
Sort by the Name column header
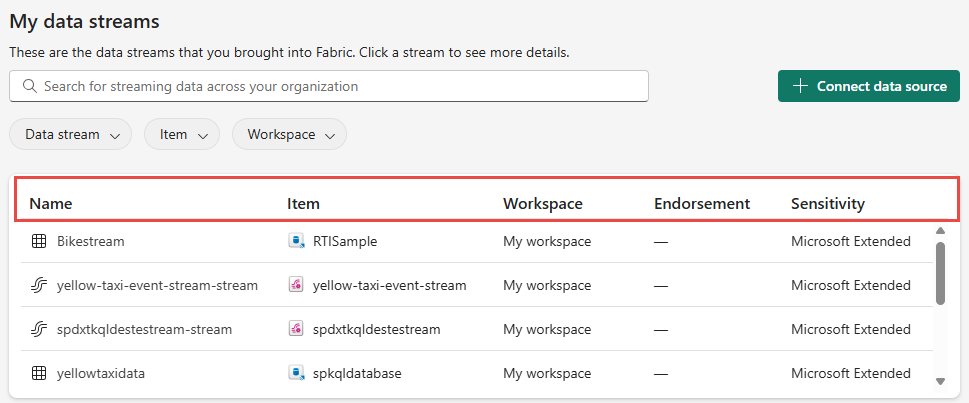point(51,204)
